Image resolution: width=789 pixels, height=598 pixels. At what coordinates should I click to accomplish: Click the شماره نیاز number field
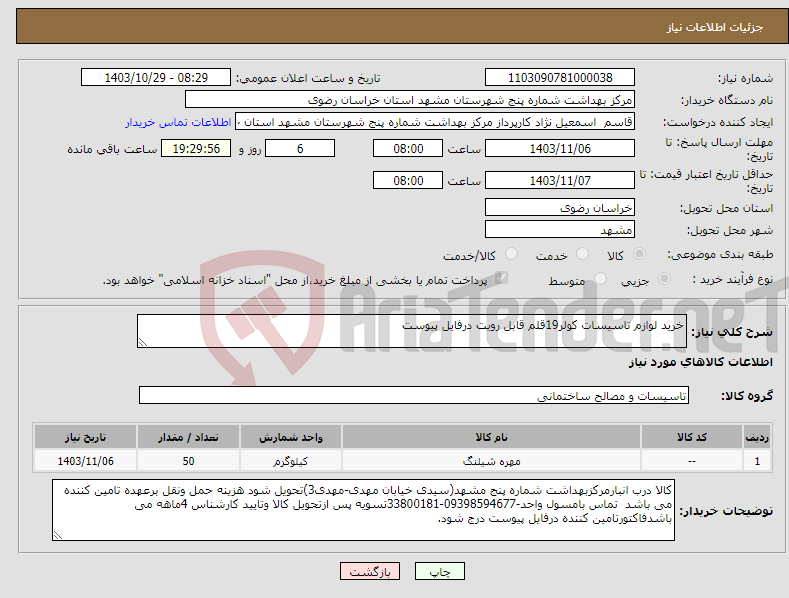click(560, 78)
